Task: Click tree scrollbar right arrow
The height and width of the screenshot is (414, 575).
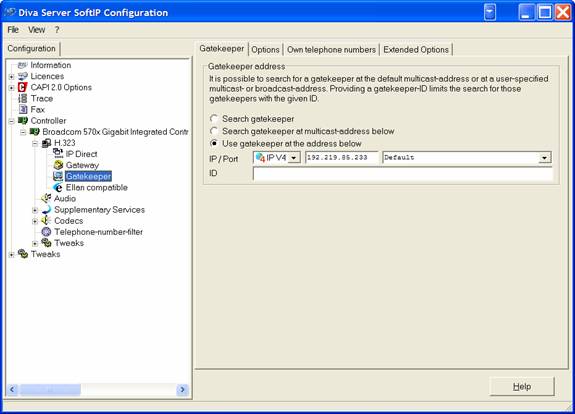Action: (182, 389)
